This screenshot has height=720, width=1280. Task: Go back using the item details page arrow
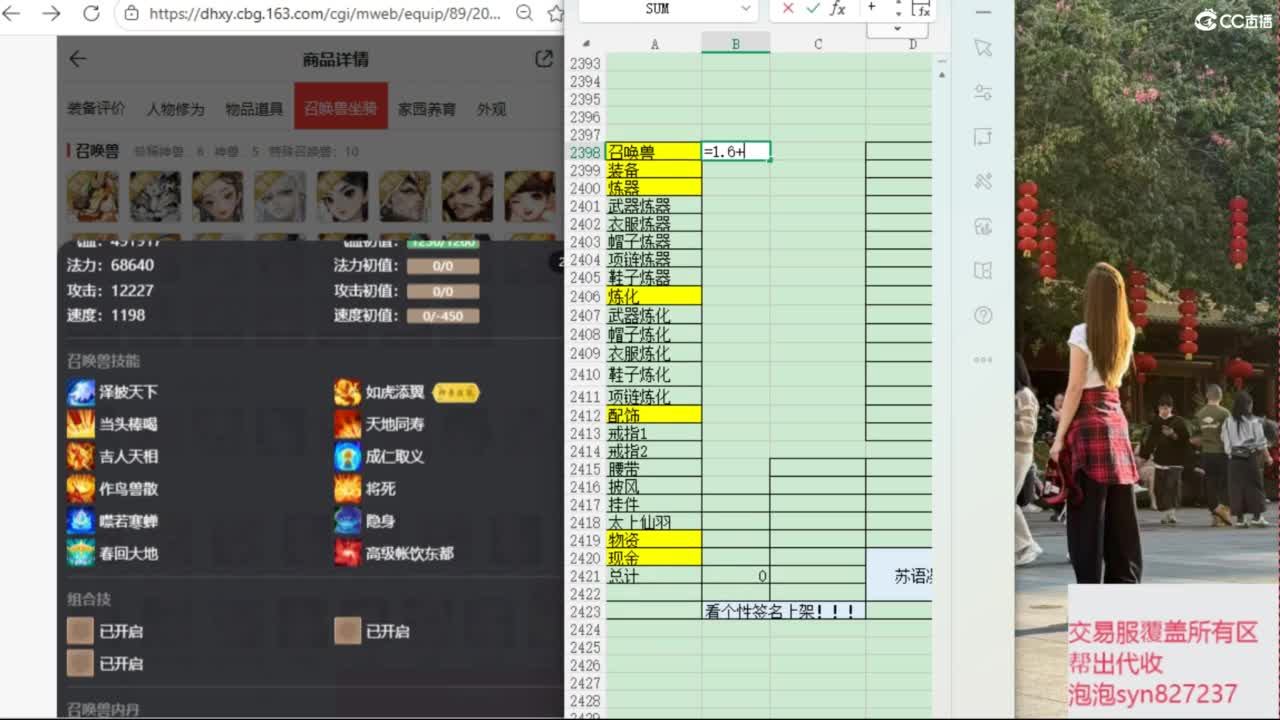(78, 59)
